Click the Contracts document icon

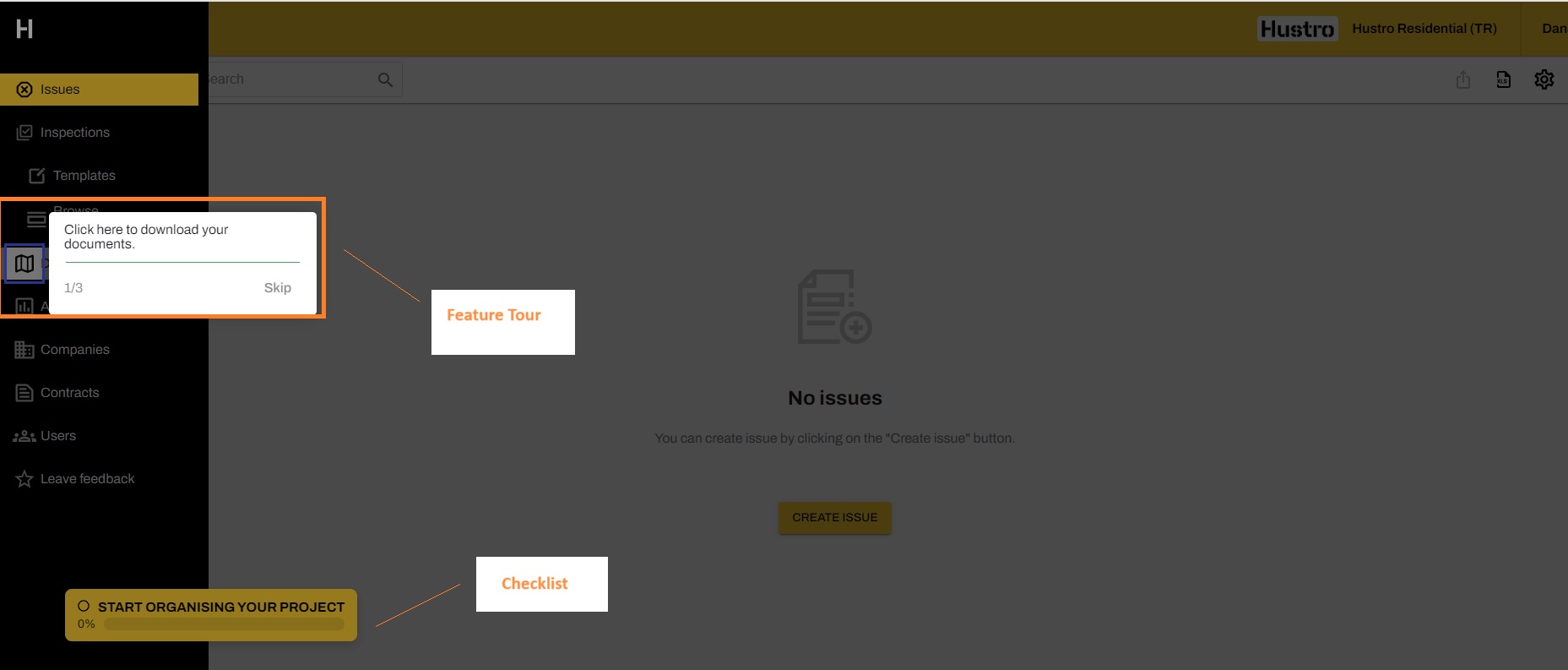tap(24, 393)
